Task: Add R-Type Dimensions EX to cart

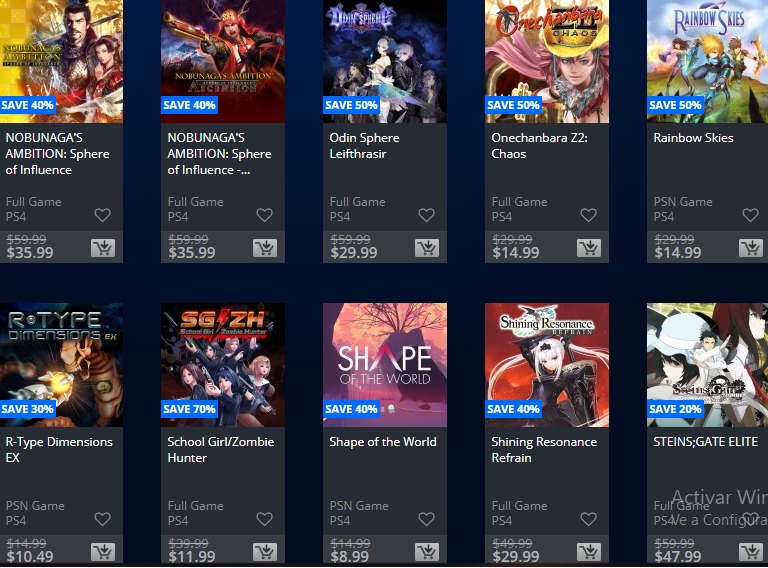Action: (103, 552)
